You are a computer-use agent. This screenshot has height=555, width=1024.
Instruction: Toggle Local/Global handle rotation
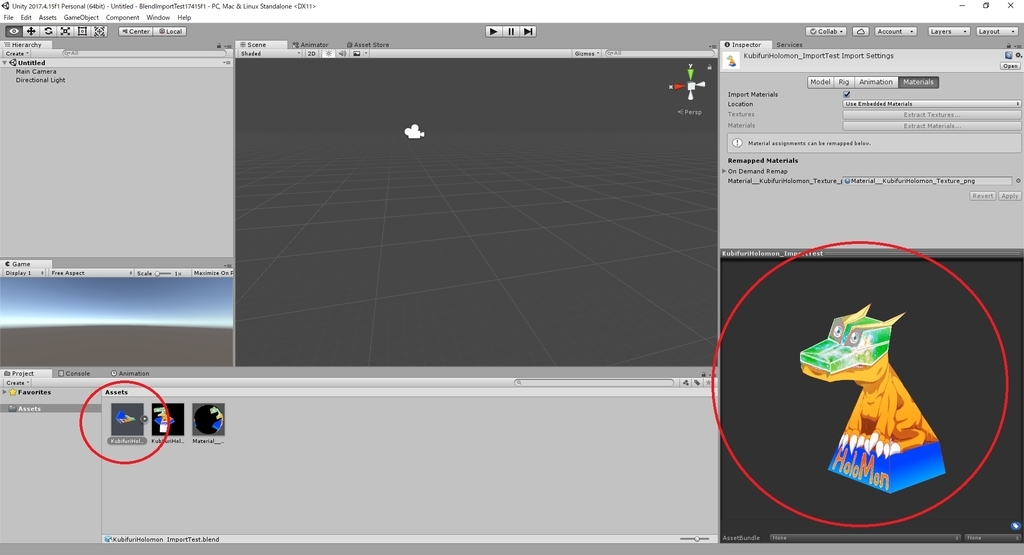[x=170, y=31]
